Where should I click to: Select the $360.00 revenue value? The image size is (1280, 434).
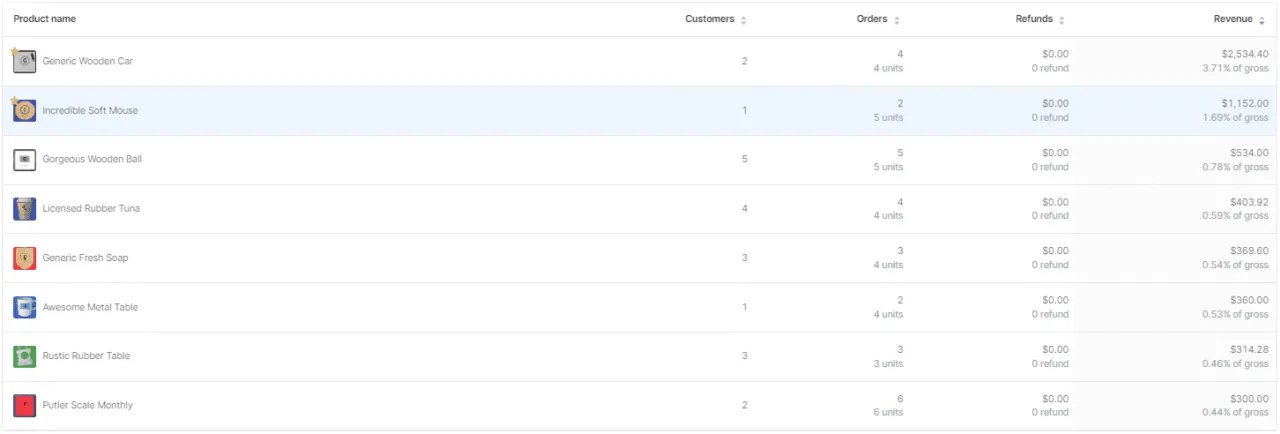(x=1250, y=300)
